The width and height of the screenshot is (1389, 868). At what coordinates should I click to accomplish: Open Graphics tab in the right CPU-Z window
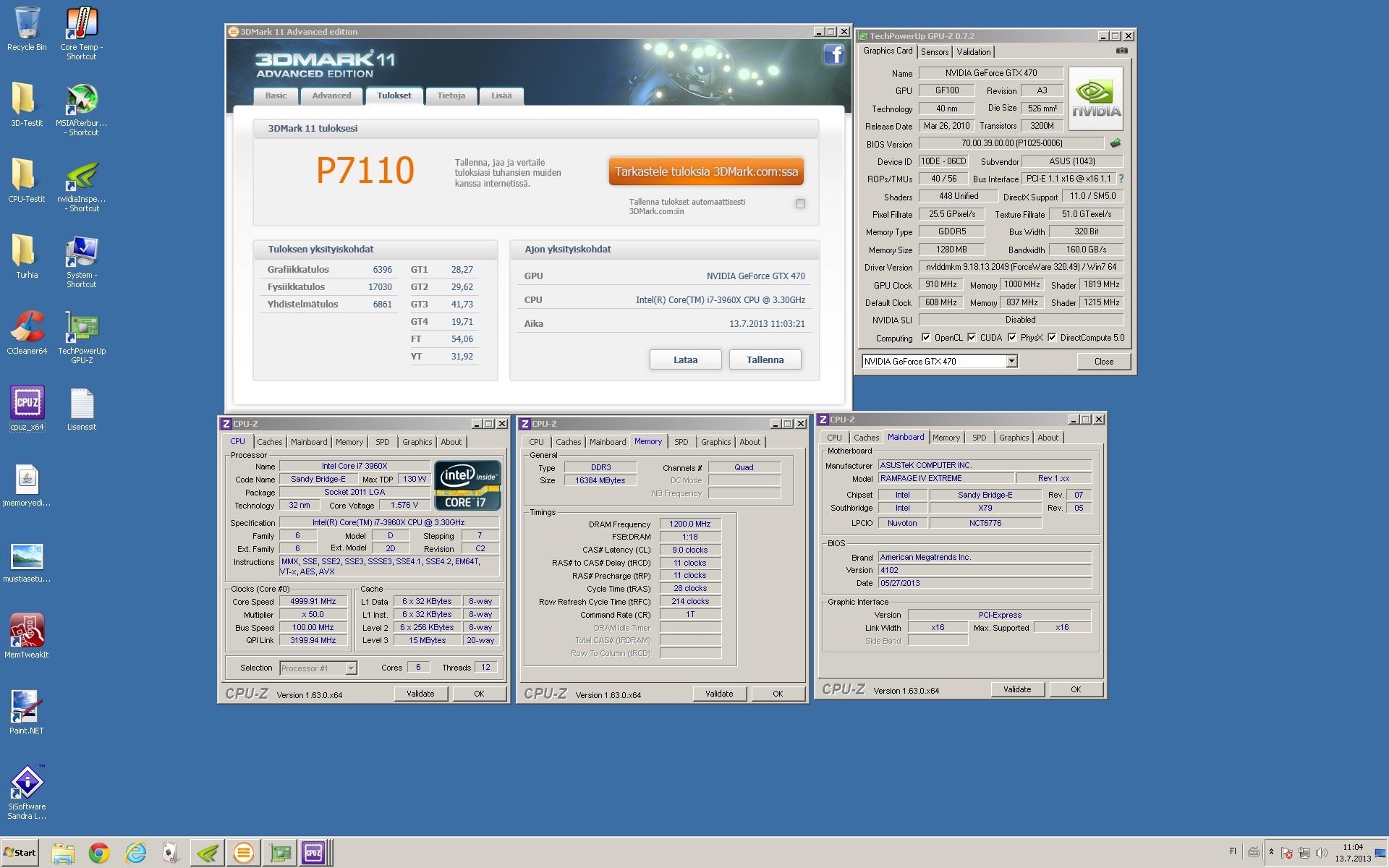[1014, 438]
